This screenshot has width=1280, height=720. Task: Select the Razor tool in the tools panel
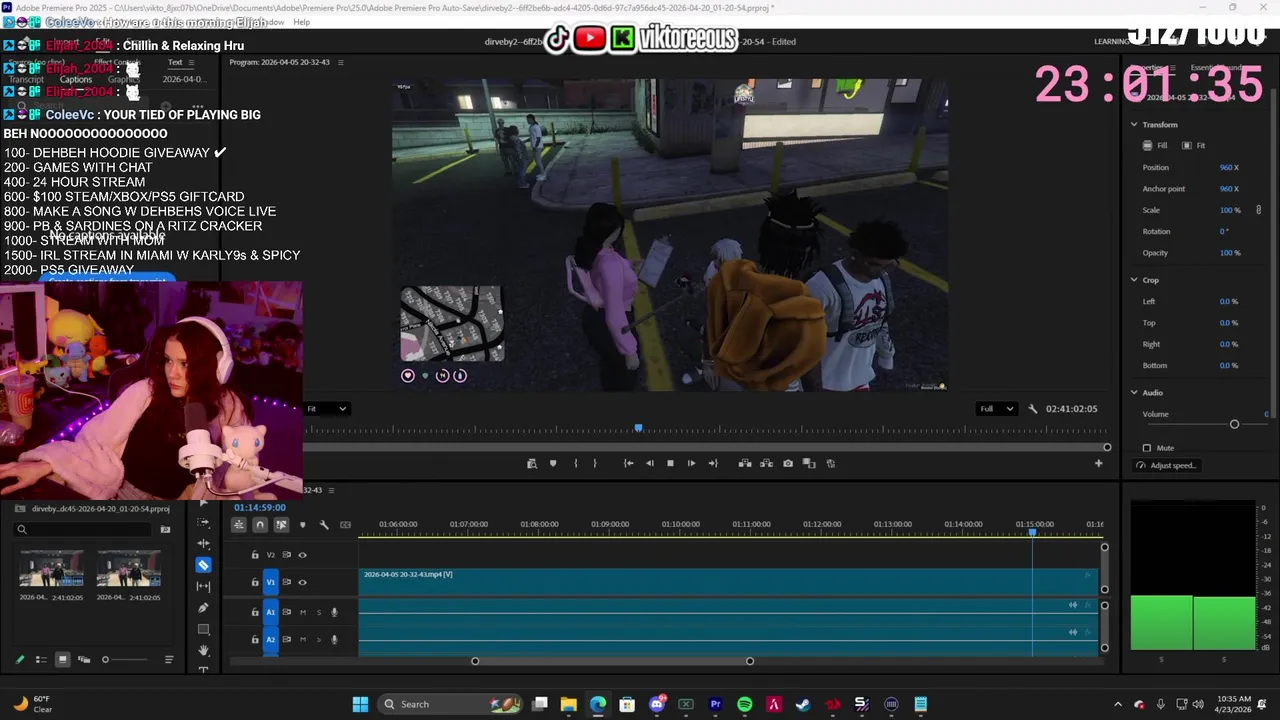tap(203, 565)
